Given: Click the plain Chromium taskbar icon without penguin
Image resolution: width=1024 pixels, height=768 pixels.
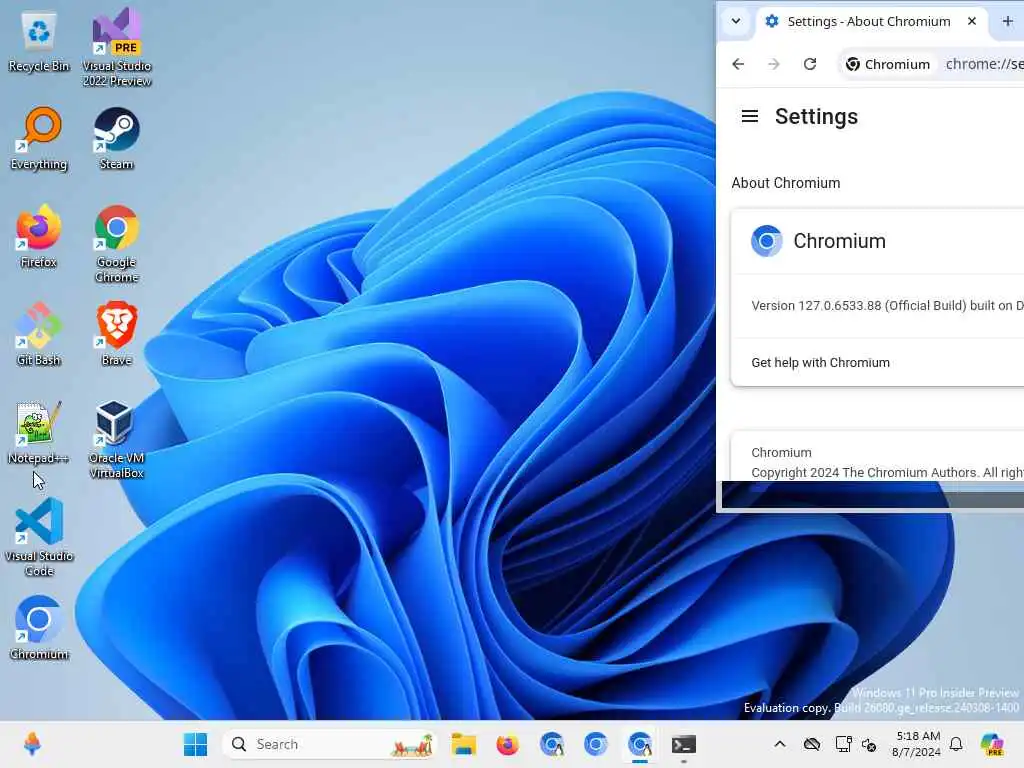Looking at the screenshot, I should coord(596,744).
